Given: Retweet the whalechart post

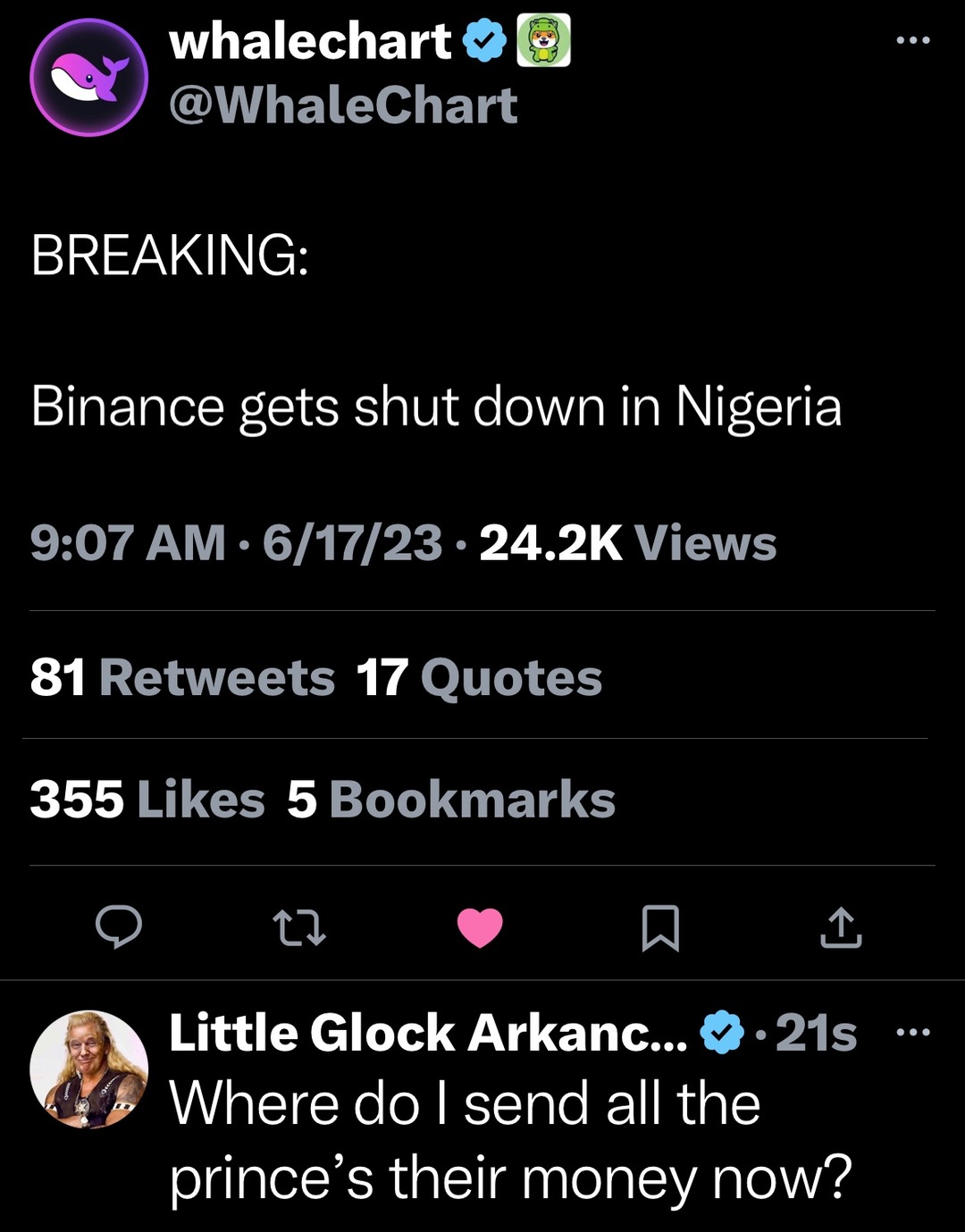Looking at the screenshot, I should point(299,927).
